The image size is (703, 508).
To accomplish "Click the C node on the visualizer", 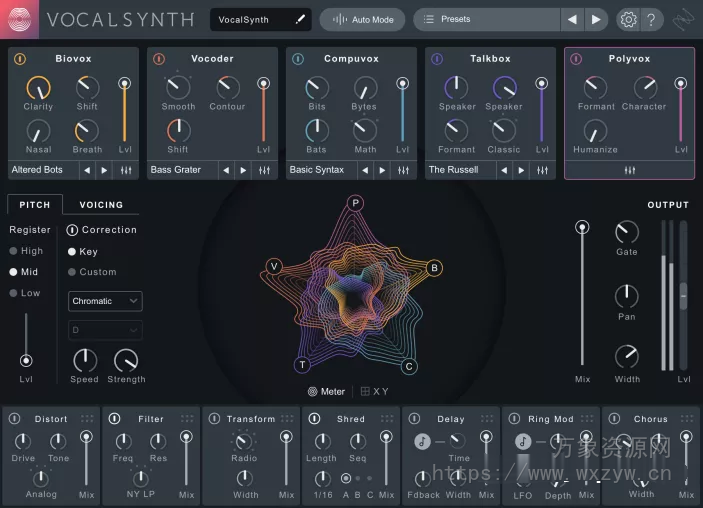I will click(409, 366).
